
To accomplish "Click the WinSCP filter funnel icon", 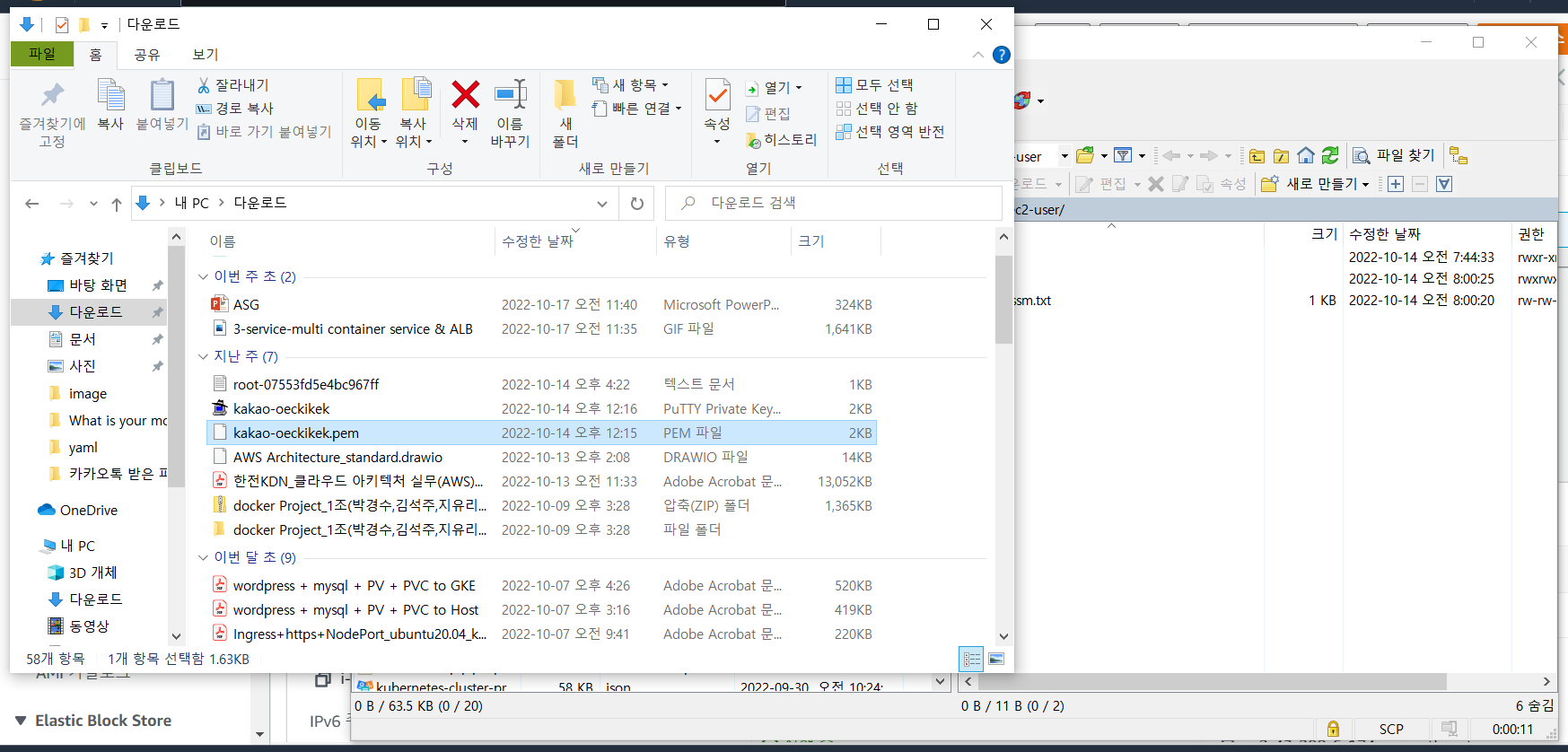I will pyautogui.click(x=1123, y=156).
